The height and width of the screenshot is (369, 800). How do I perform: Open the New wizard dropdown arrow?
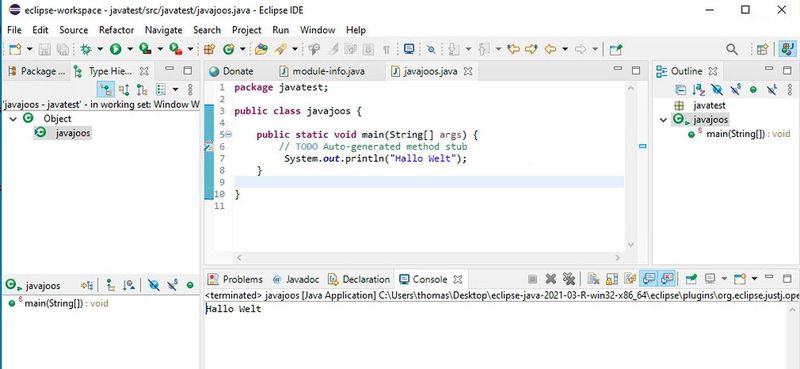coord(29,49)
